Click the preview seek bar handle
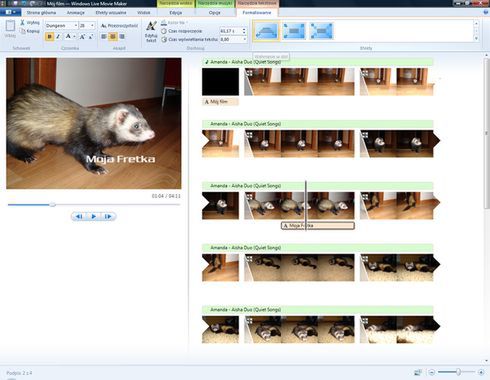 point(52,204)
